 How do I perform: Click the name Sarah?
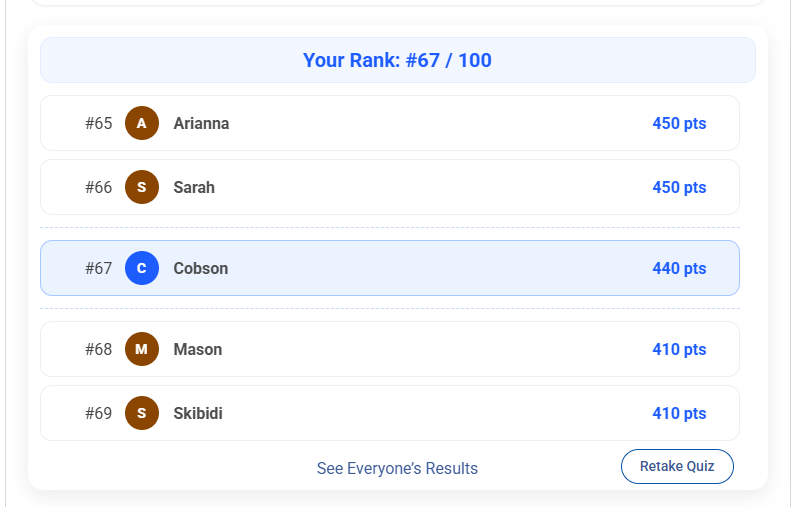coord(194,187)
